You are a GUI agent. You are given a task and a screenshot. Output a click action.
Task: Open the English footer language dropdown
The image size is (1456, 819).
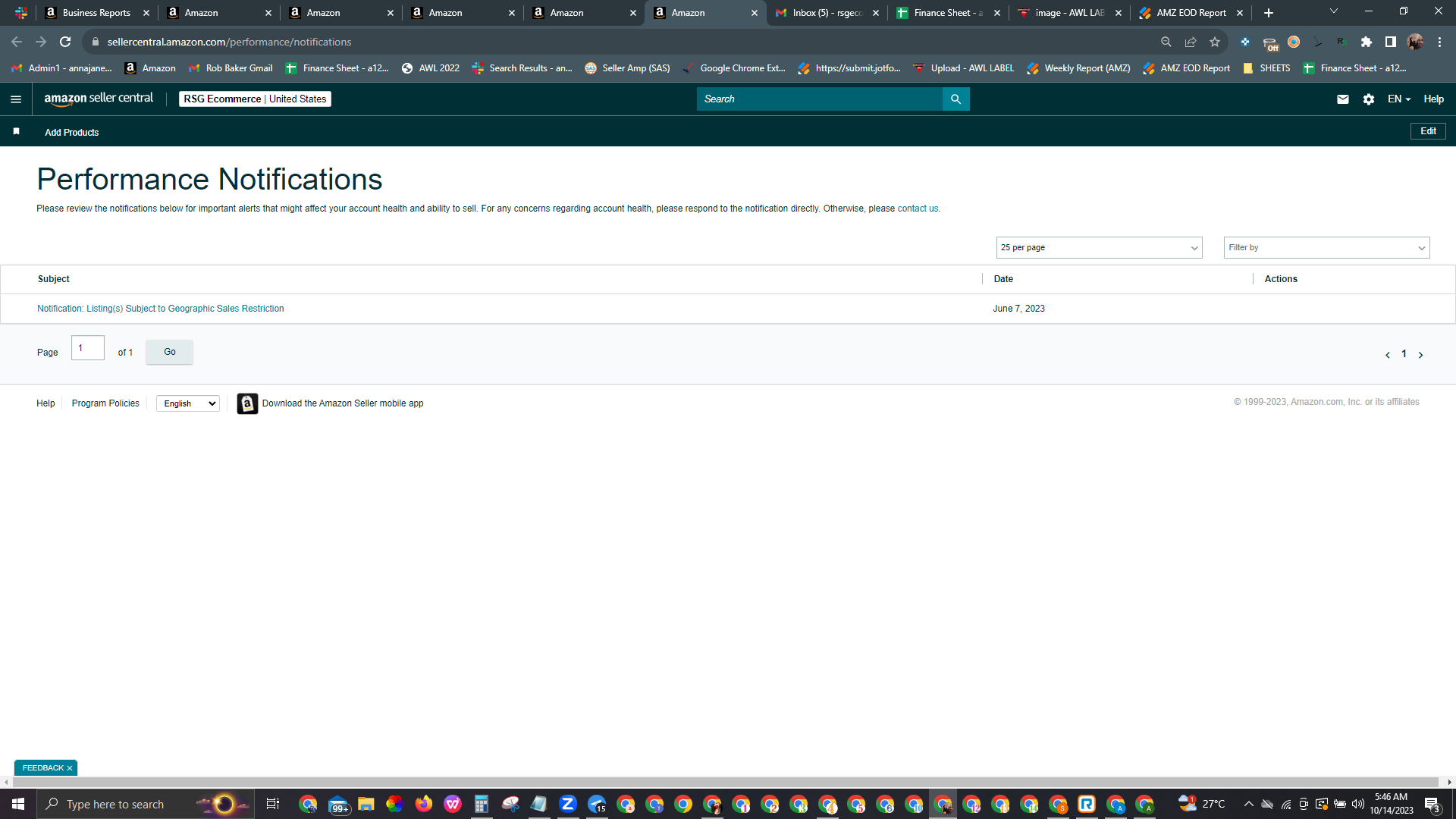coord(188,403)
